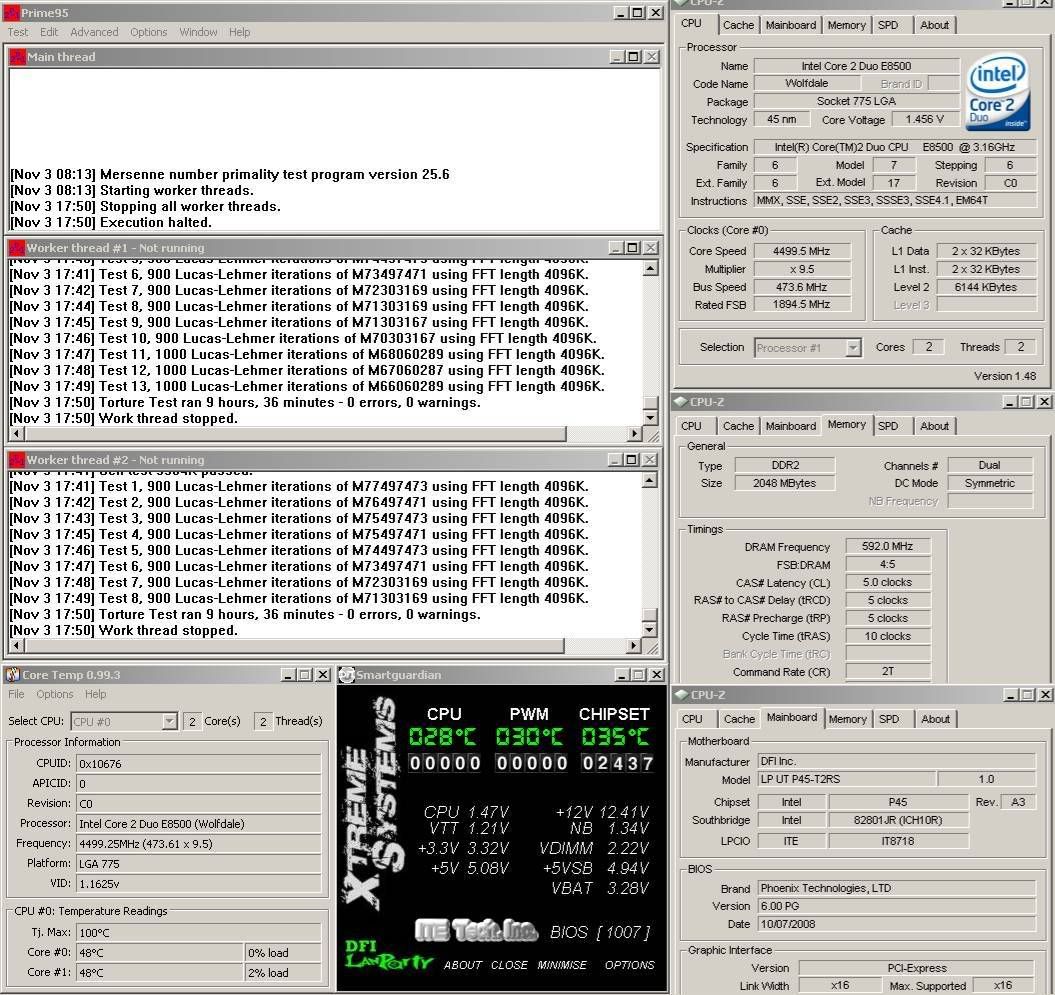Click the CPU-Z Memory window title icon

681,401
